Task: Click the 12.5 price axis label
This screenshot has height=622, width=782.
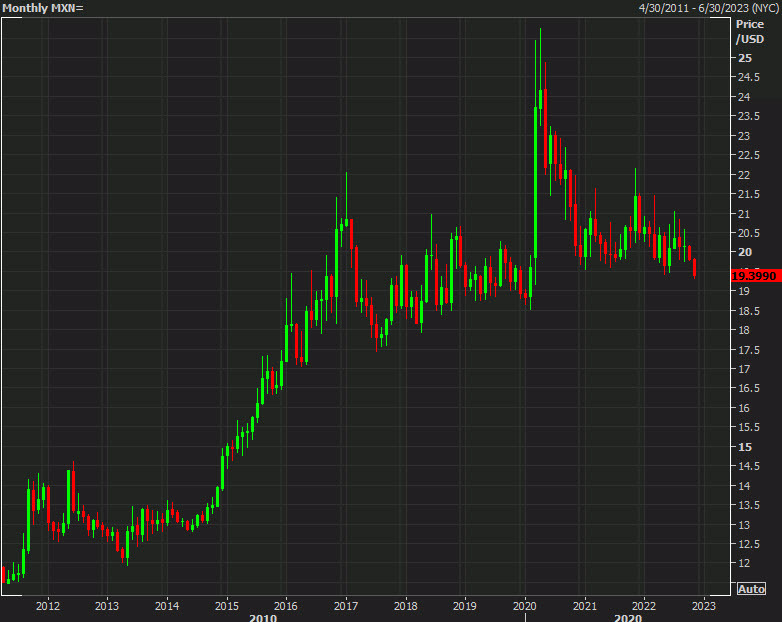Action: point(749,544)
